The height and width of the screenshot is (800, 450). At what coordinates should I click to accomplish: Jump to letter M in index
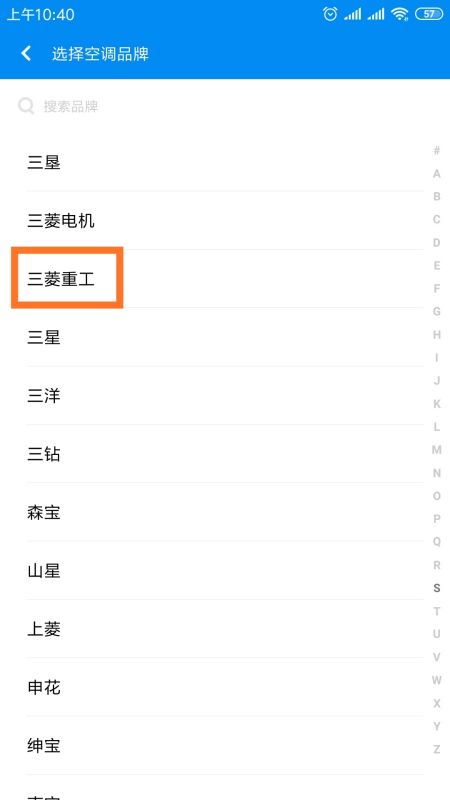(x=437, y=449)
